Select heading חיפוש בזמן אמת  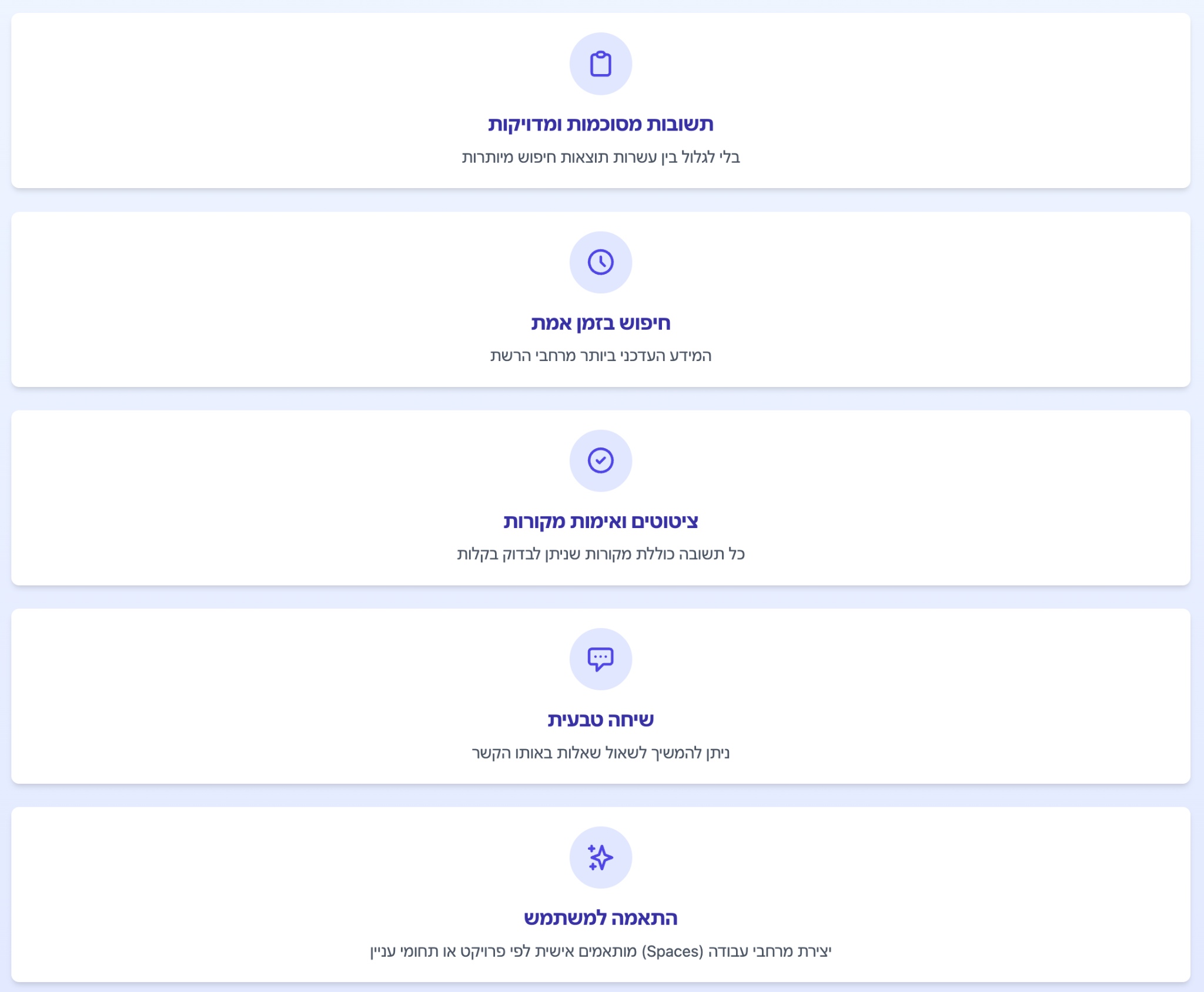point(600,323)
